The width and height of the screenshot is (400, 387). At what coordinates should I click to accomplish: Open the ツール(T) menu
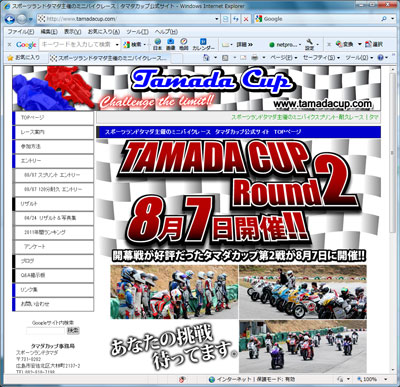[x=137, y=32]
